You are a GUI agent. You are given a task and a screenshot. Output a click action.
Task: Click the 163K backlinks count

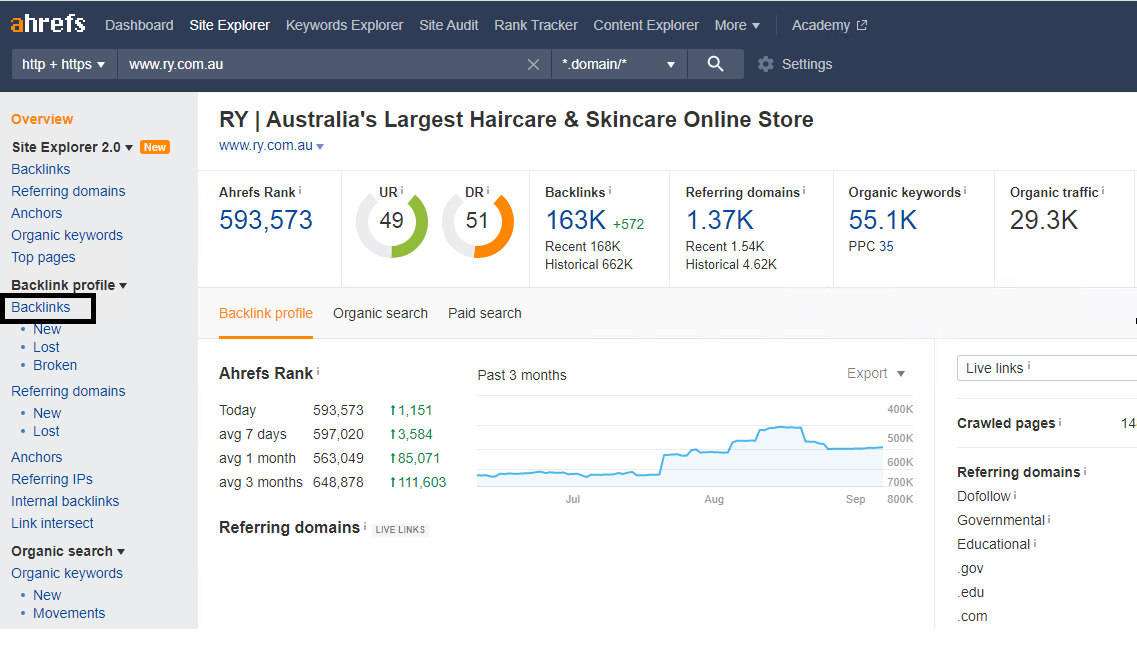point(576,220)
